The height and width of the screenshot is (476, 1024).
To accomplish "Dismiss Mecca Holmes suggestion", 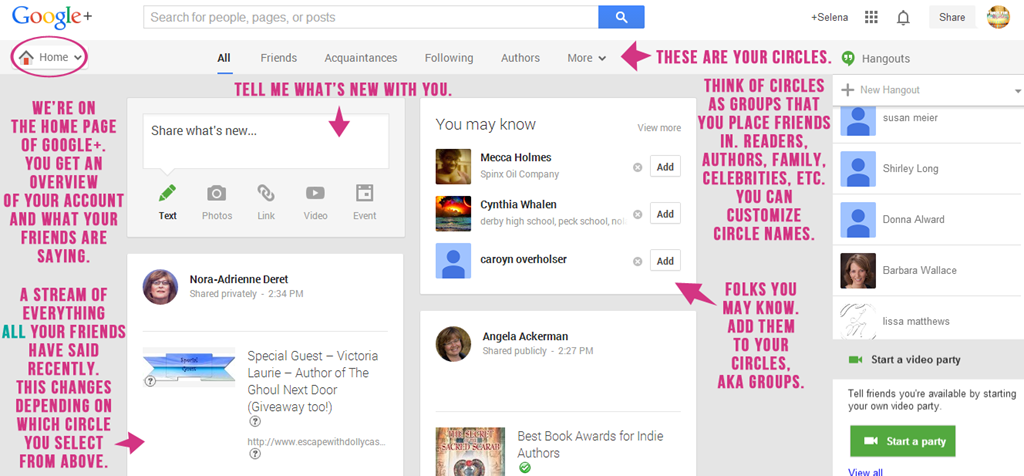I will (637, 167).
